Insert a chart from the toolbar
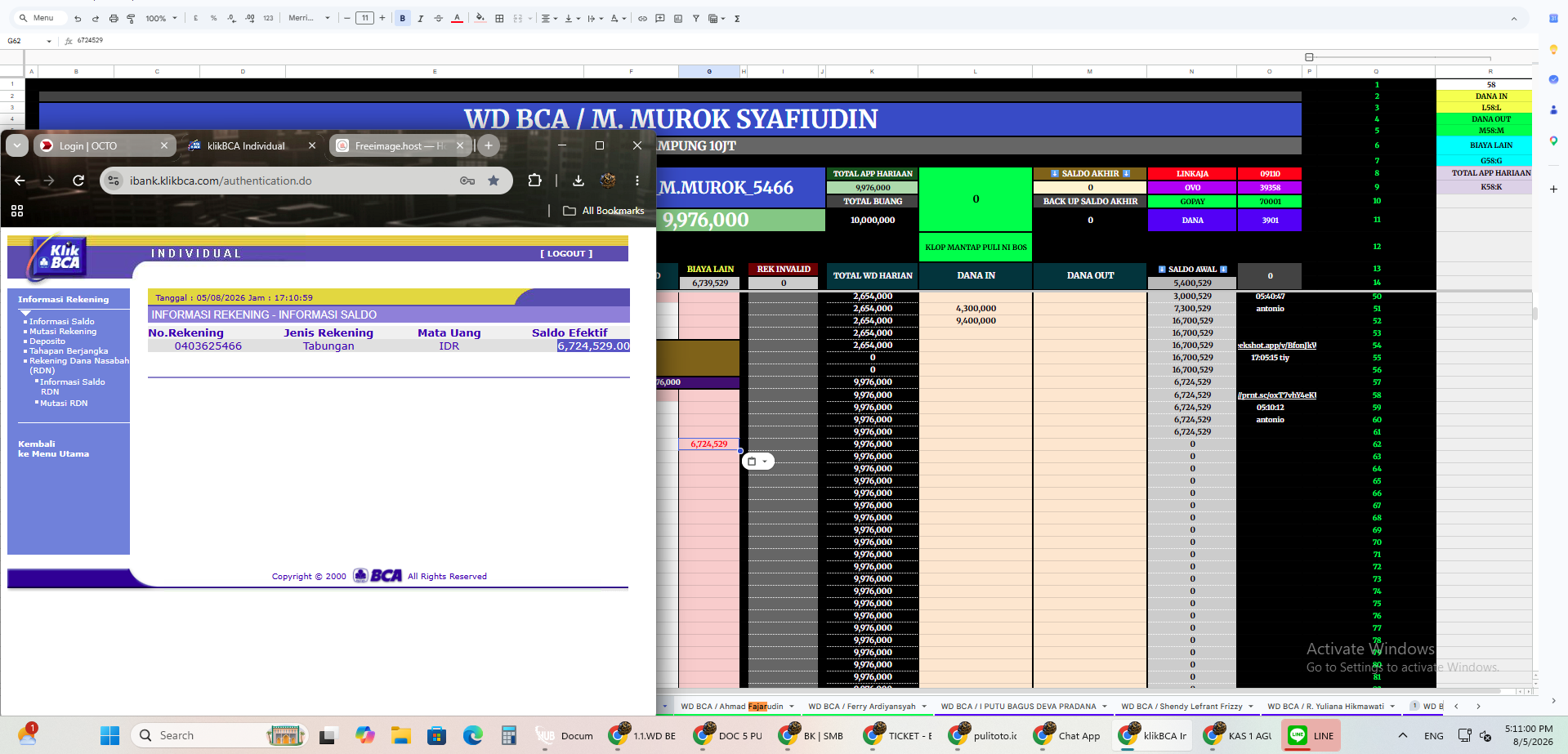1568x754 pixels. pos(678,18)
